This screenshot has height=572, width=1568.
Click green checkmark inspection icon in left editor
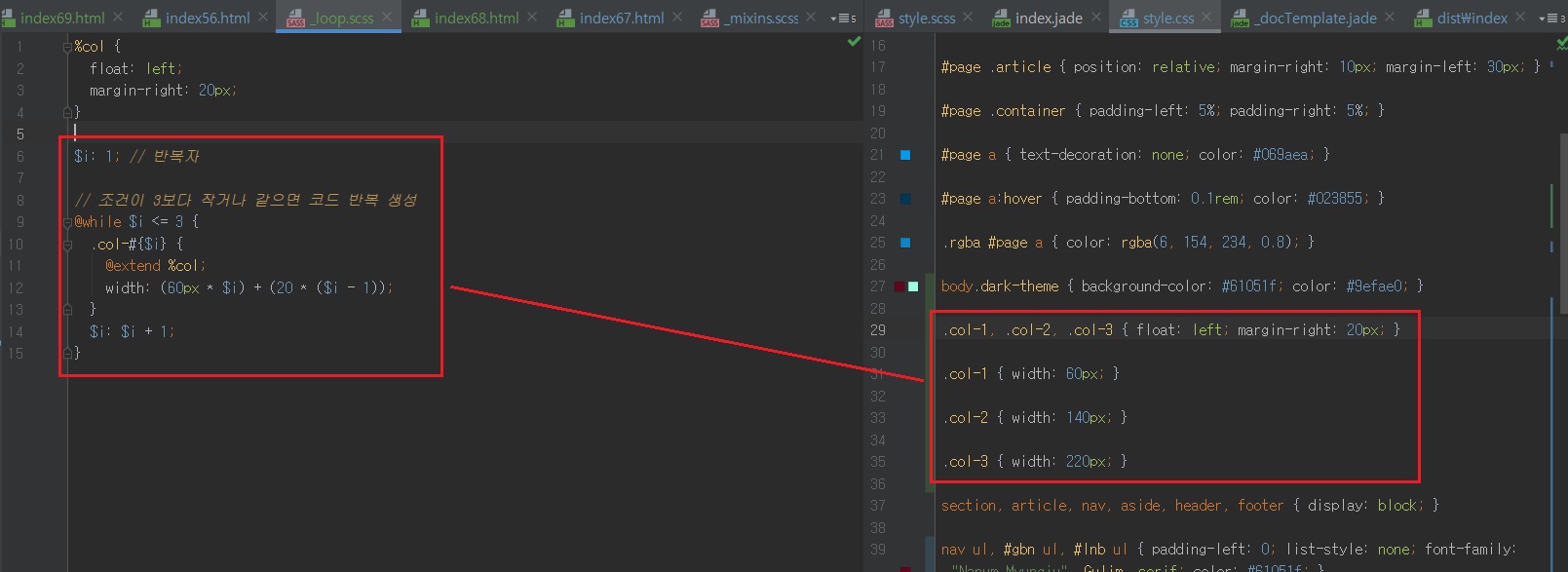(x=854, y=42)
